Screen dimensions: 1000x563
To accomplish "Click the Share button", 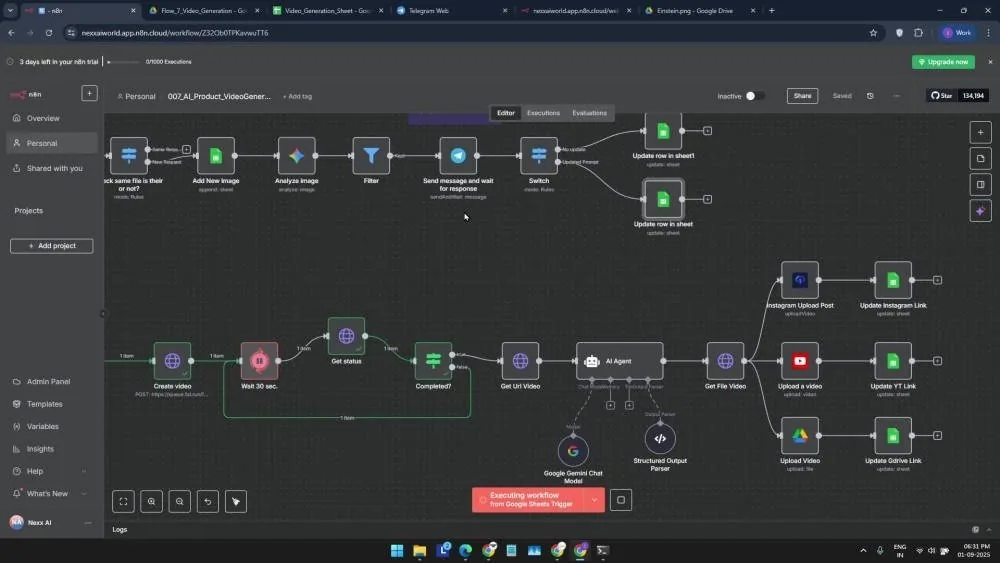I will coord(802,96).
